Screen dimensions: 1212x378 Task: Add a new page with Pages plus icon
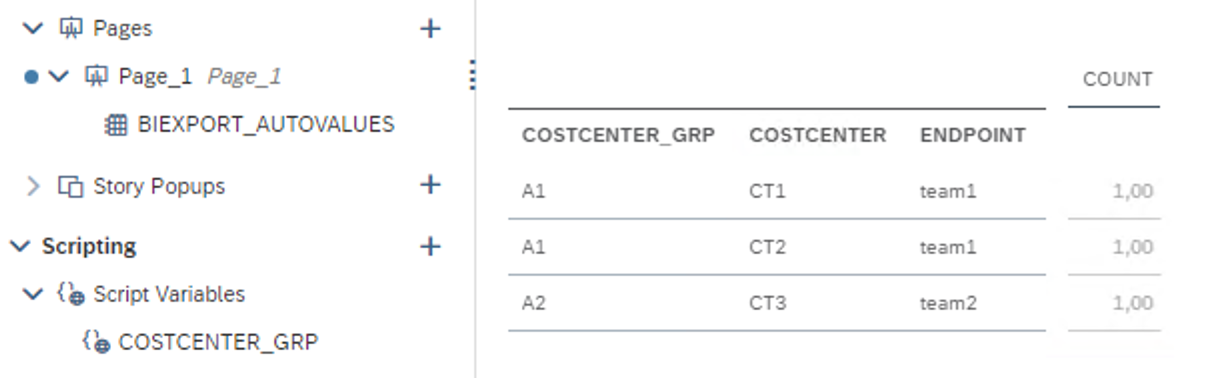[430, 28]
